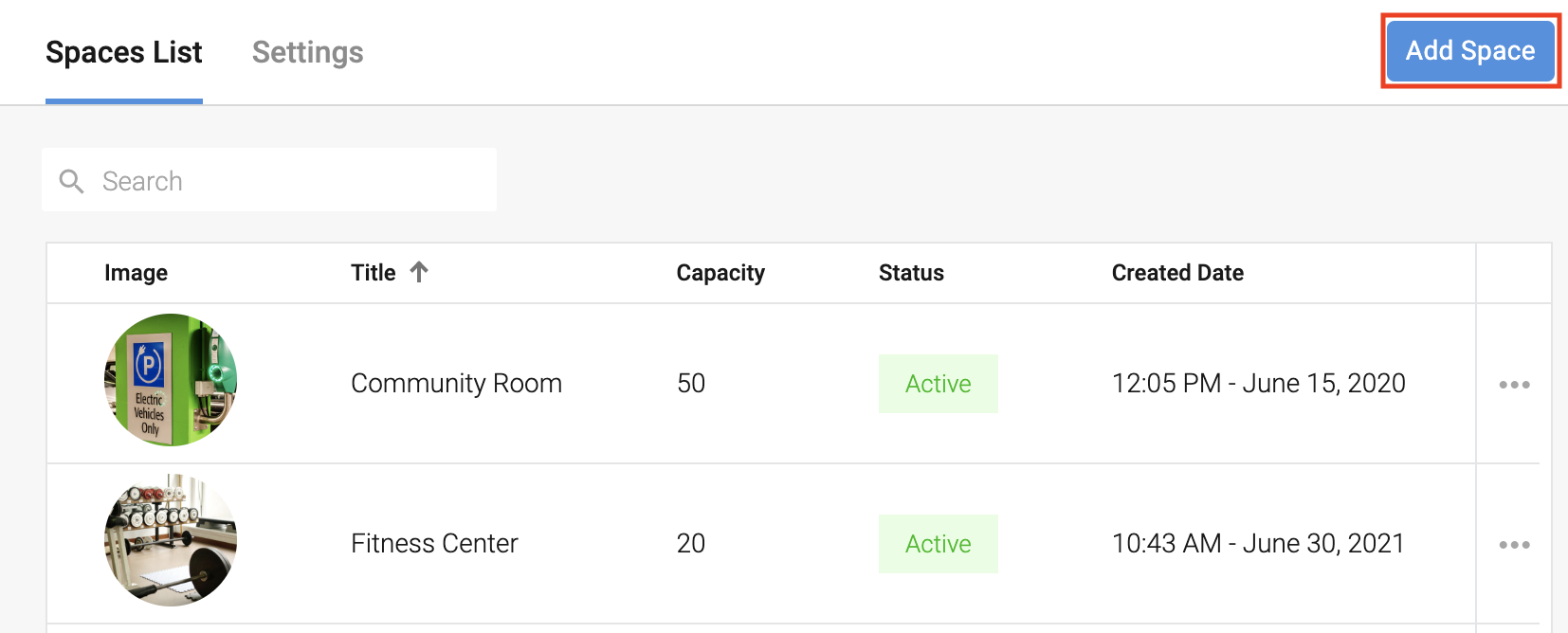Viewport: 1568px width, 633px height.
Task: Switch to the Settings tab
Action: 307,52
